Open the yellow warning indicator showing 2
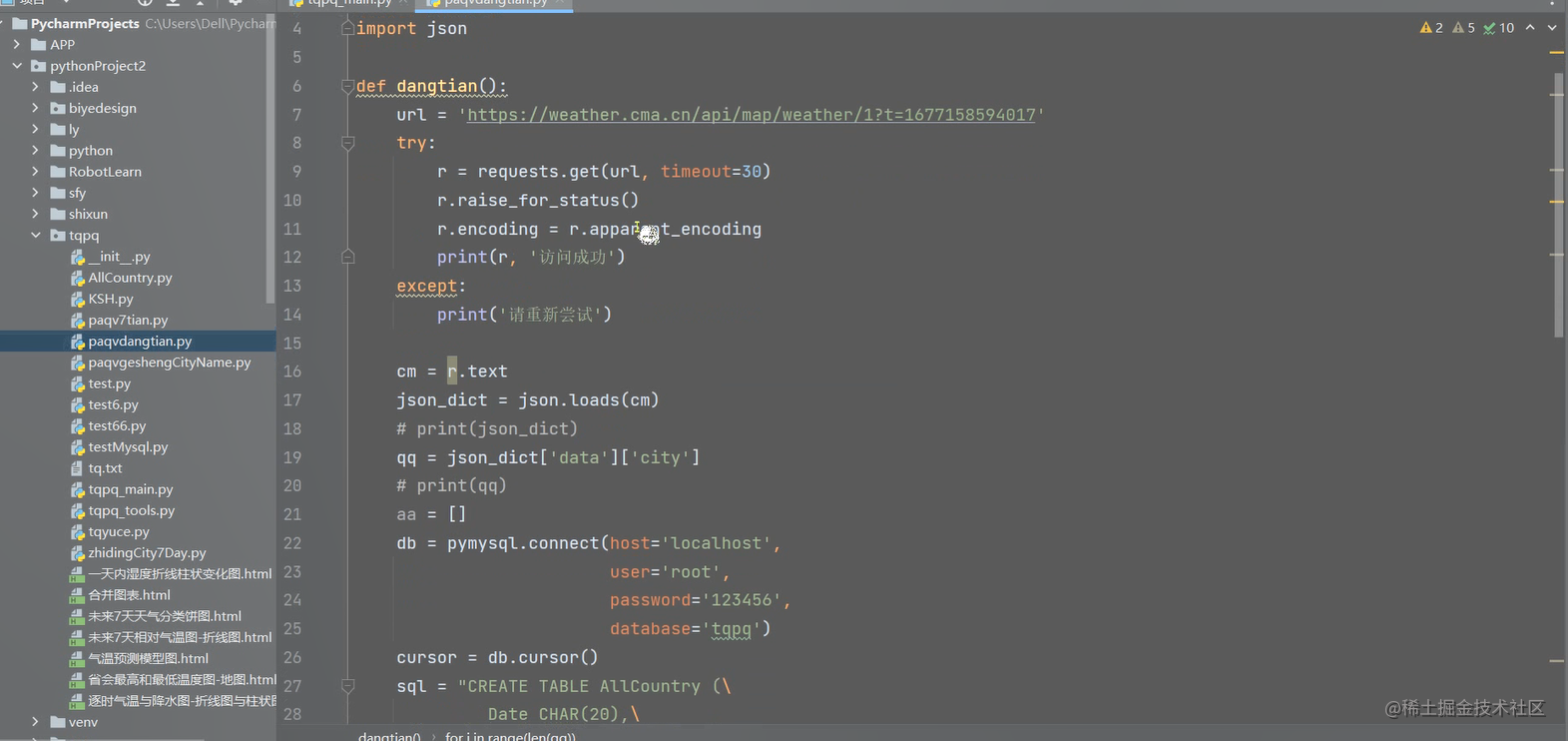 (1431, 28)
